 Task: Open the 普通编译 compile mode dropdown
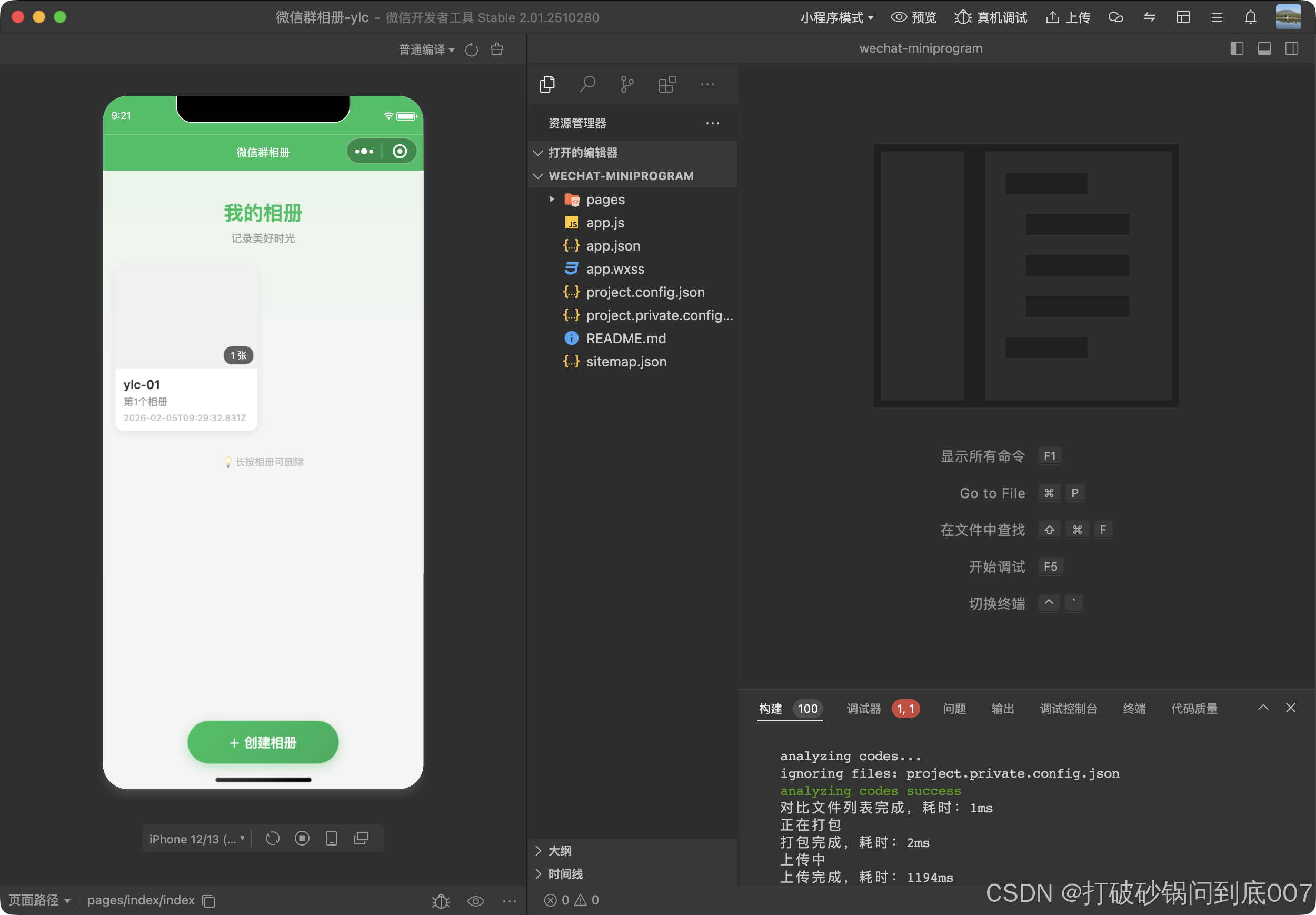coord(426,50)
